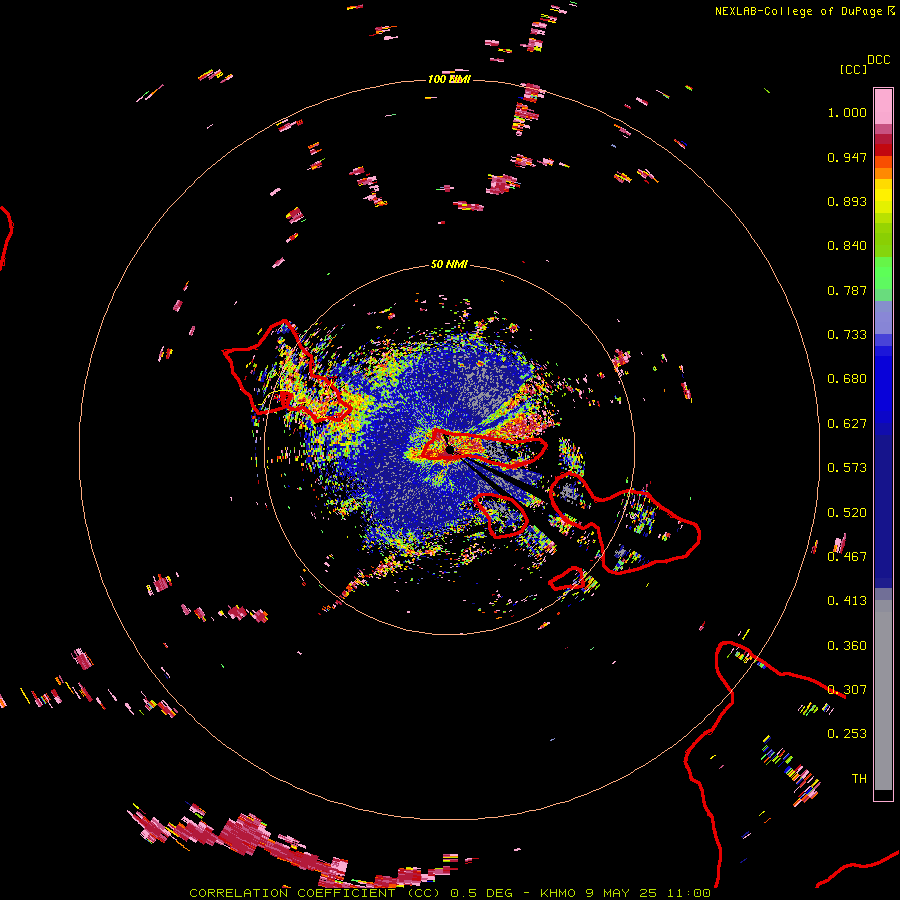Click the 0.360 color scale value
The width and height of the screenshot is (900, 900).
pyautogui.click(x=847, y=646)
